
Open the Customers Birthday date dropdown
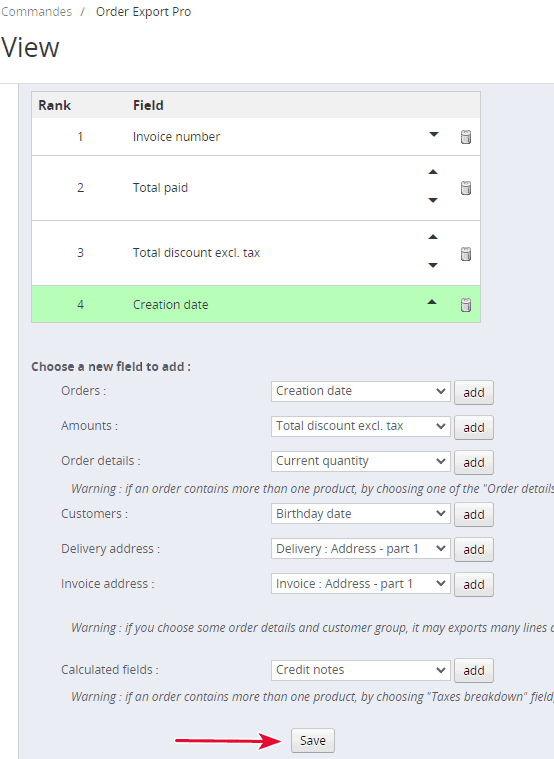point(361,514)
